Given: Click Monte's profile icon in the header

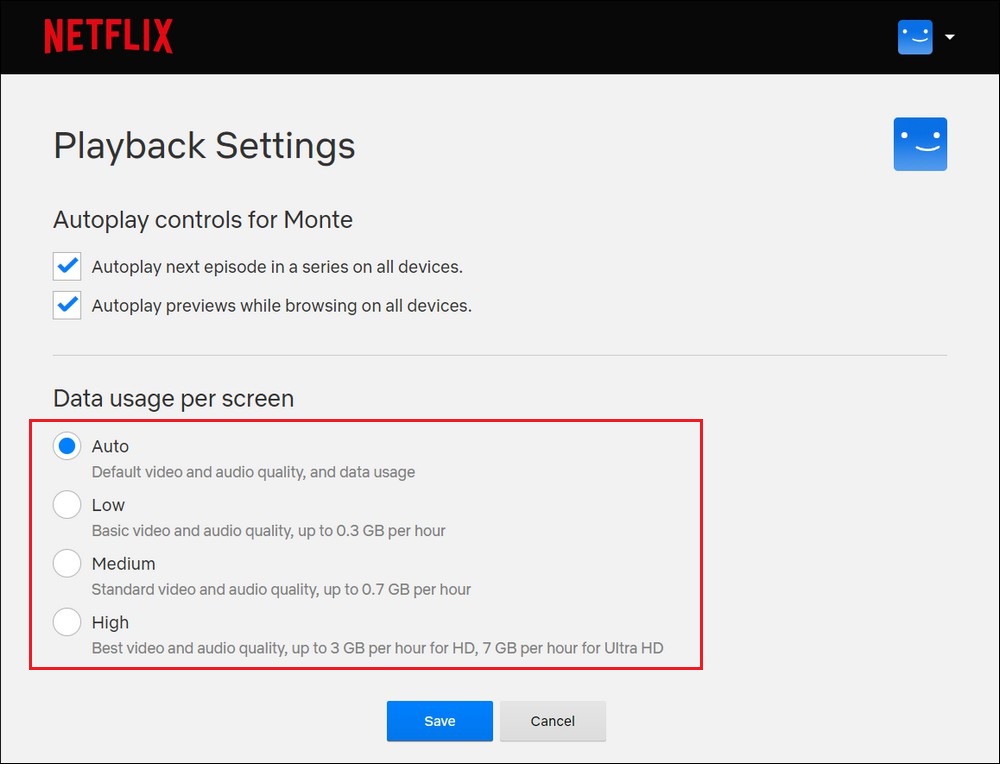Looking at the screenshot, I should click(x=914, y=36).
